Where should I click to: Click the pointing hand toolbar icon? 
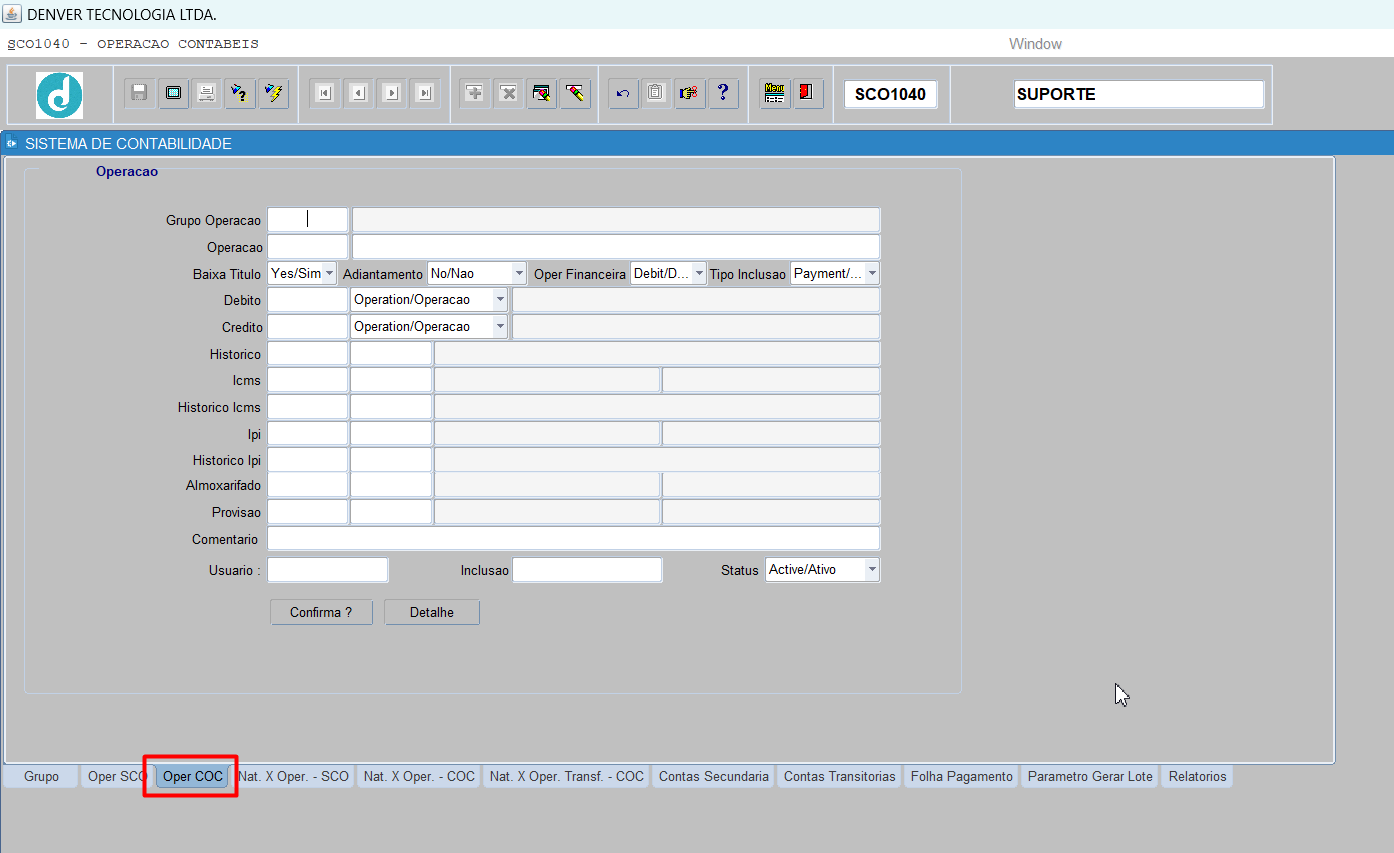[x=690, y=93]
